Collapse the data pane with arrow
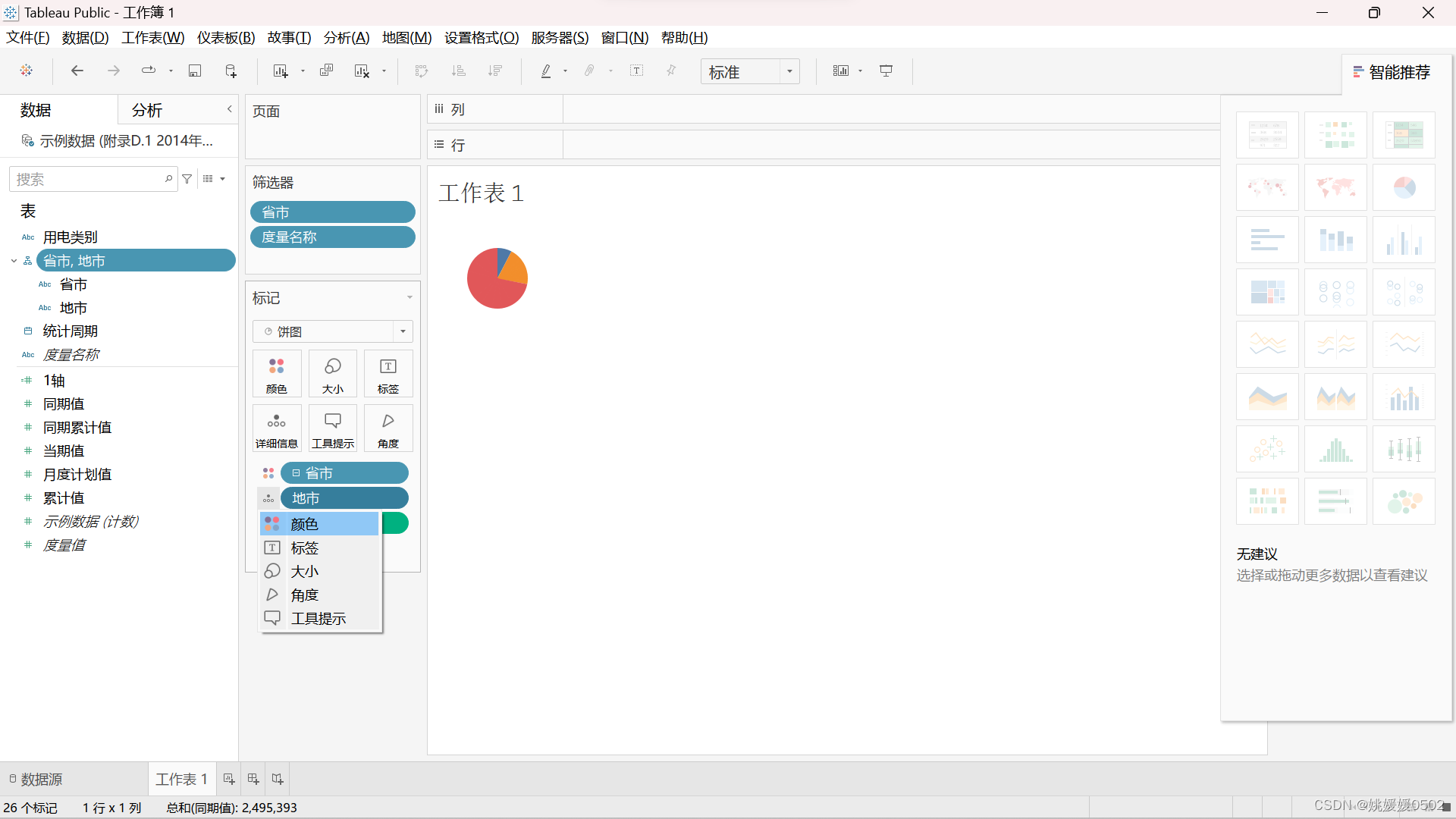The image size is (1456, 819). 229,109
